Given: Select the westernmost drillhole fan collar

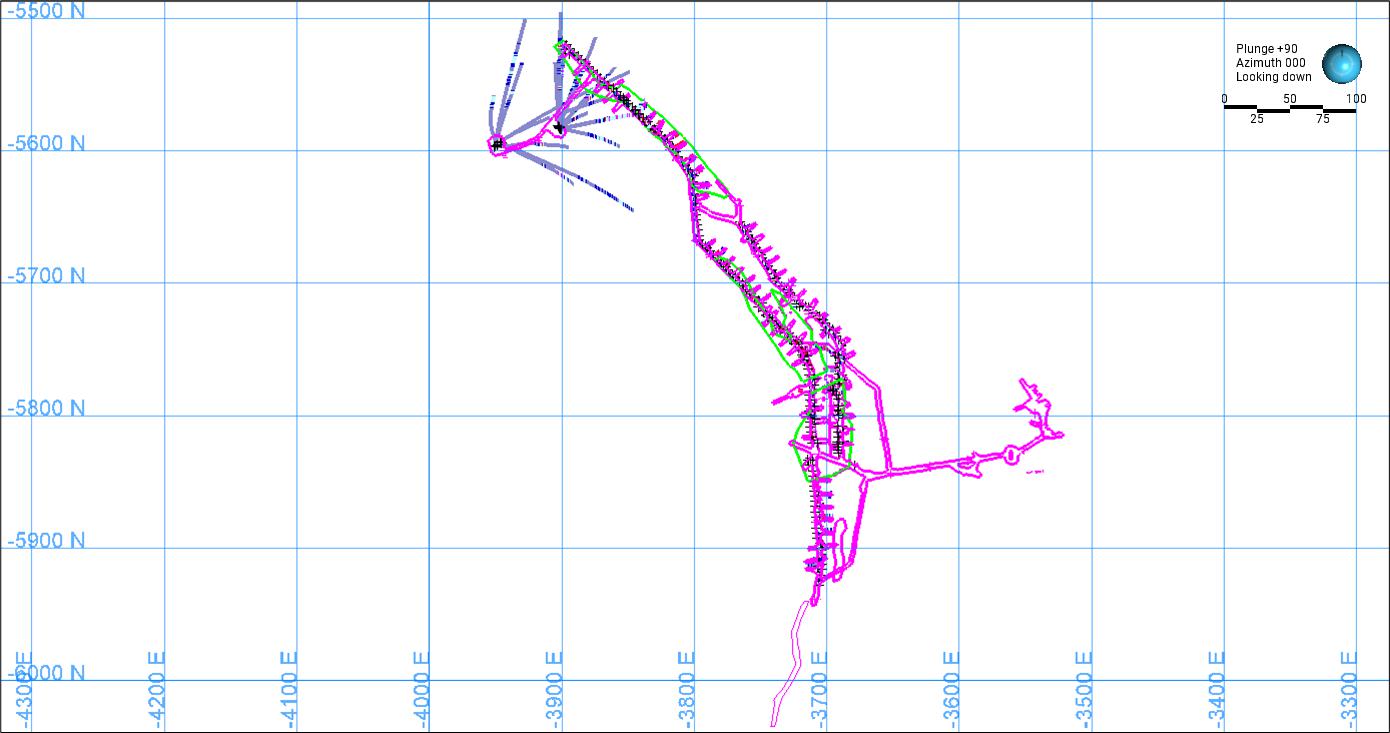Looking at the screenshot, I should tap(497, 144).
